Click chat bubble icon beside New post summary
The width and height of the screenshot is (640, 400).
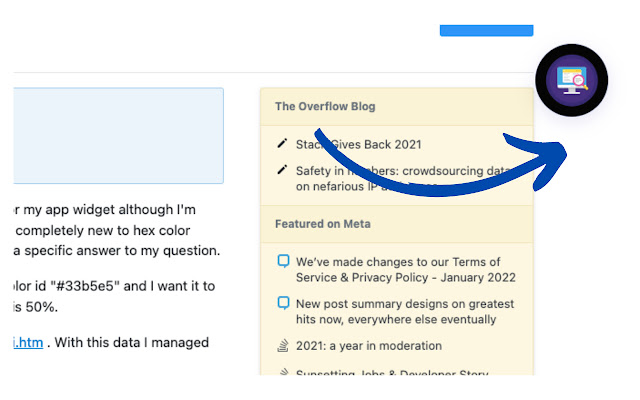283,303
